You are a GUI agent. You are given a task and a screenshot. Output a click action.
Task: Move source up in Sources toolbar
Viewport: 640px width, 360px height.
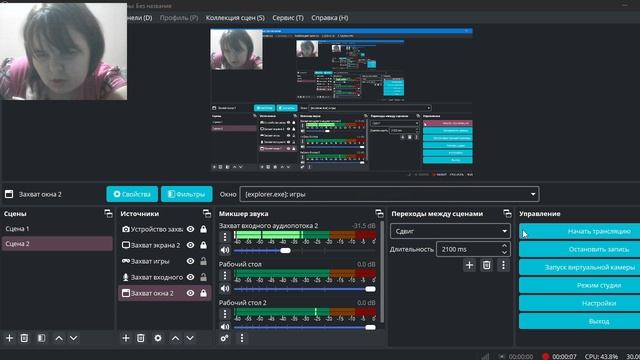tap(176, 338)
